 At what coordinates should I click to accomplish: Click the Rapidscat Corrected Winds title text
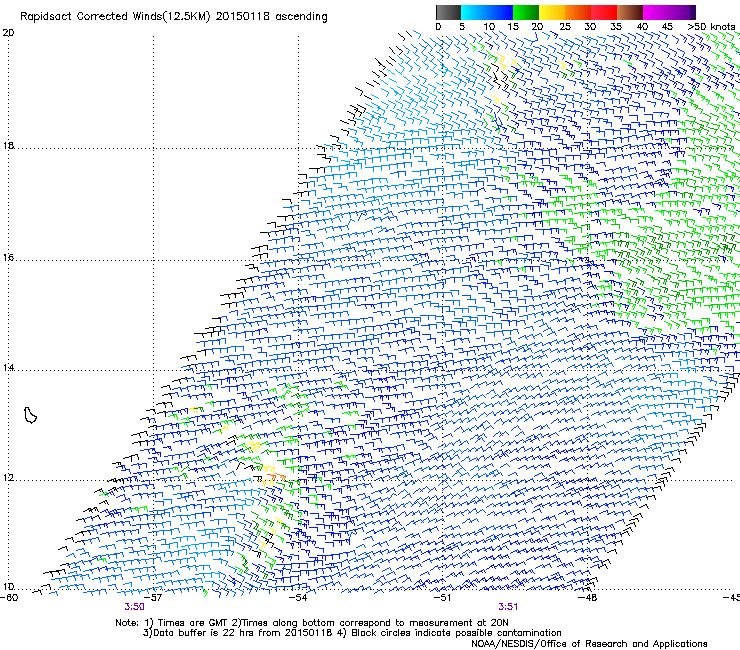tap(174, 17)
